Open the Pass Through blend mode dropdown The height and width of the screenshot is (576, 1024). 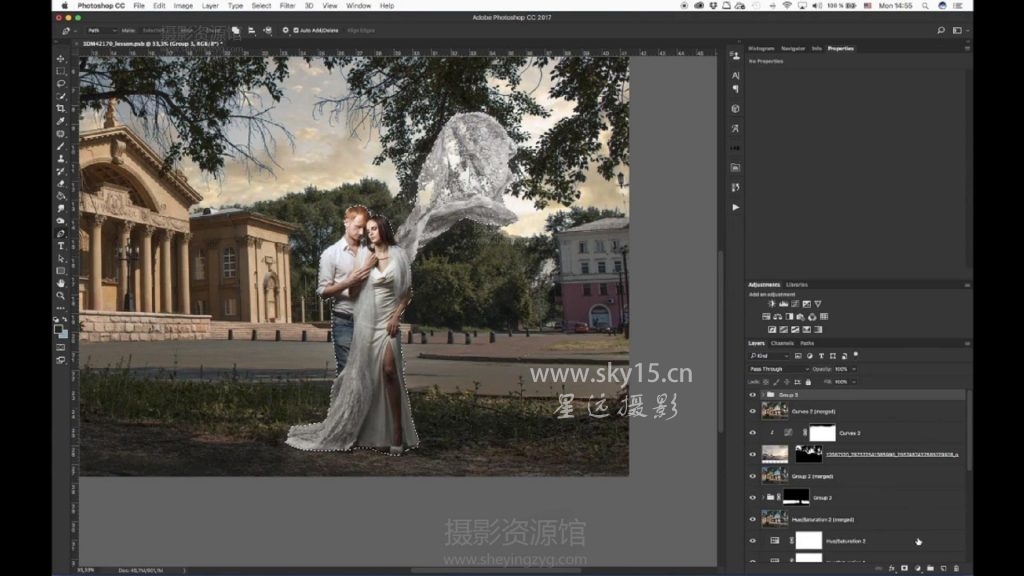[x=778, y=369]
